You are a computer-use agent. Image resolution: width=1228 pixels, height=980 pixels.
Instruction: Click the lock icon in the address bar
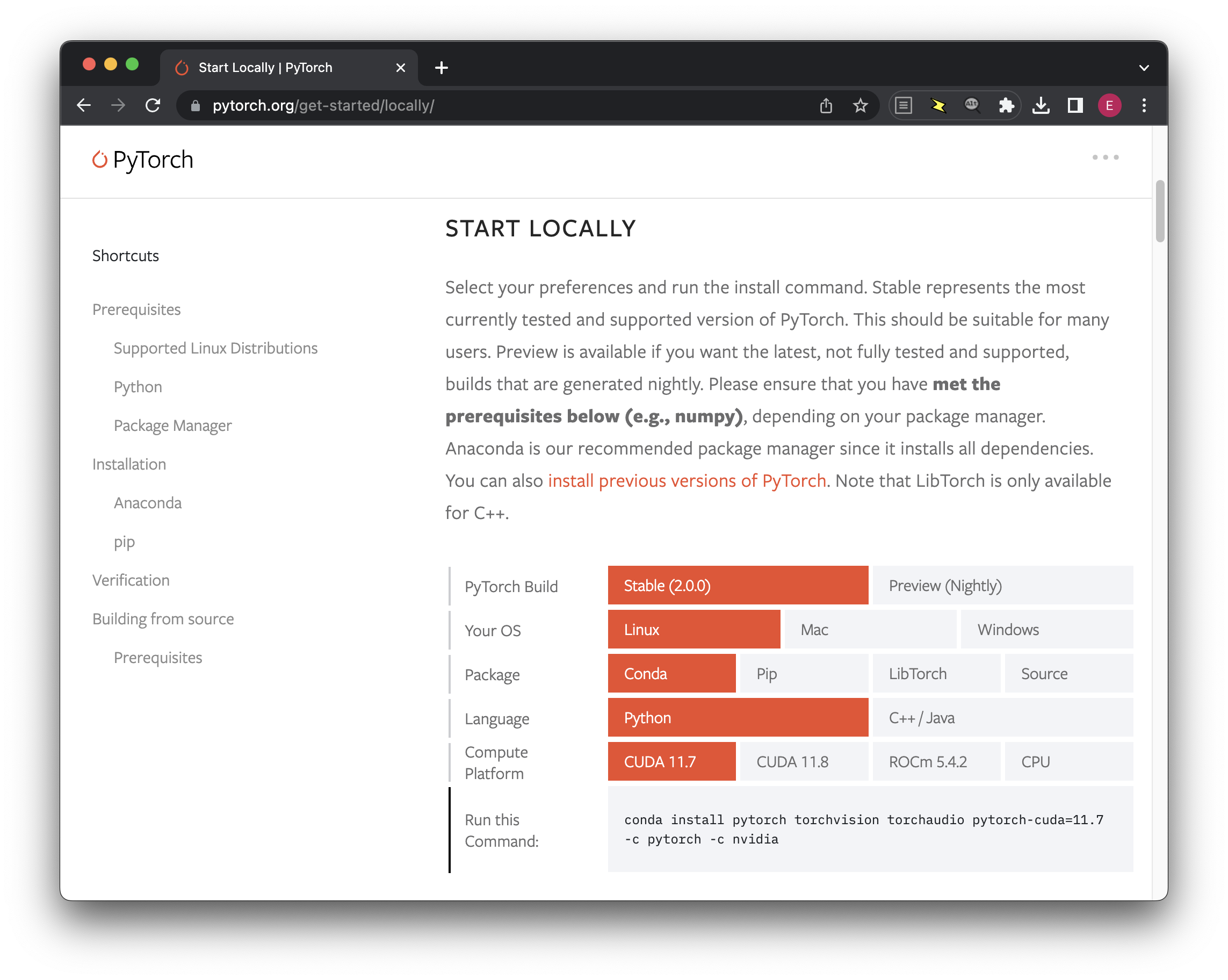[196, 106]
